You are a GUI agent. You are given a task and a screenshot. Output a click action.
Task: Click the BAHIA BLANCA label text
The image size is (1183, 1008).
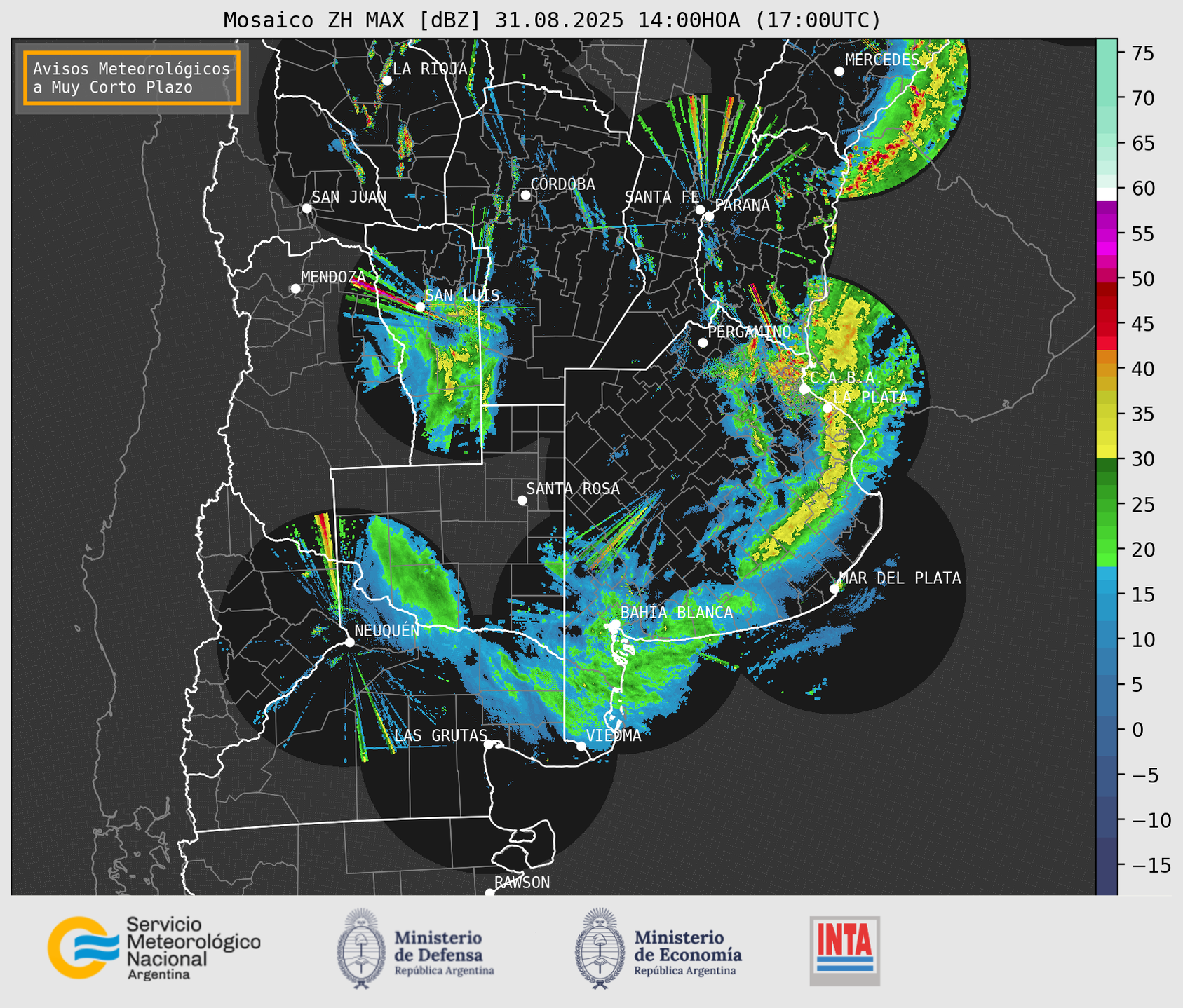pos(677,613)
